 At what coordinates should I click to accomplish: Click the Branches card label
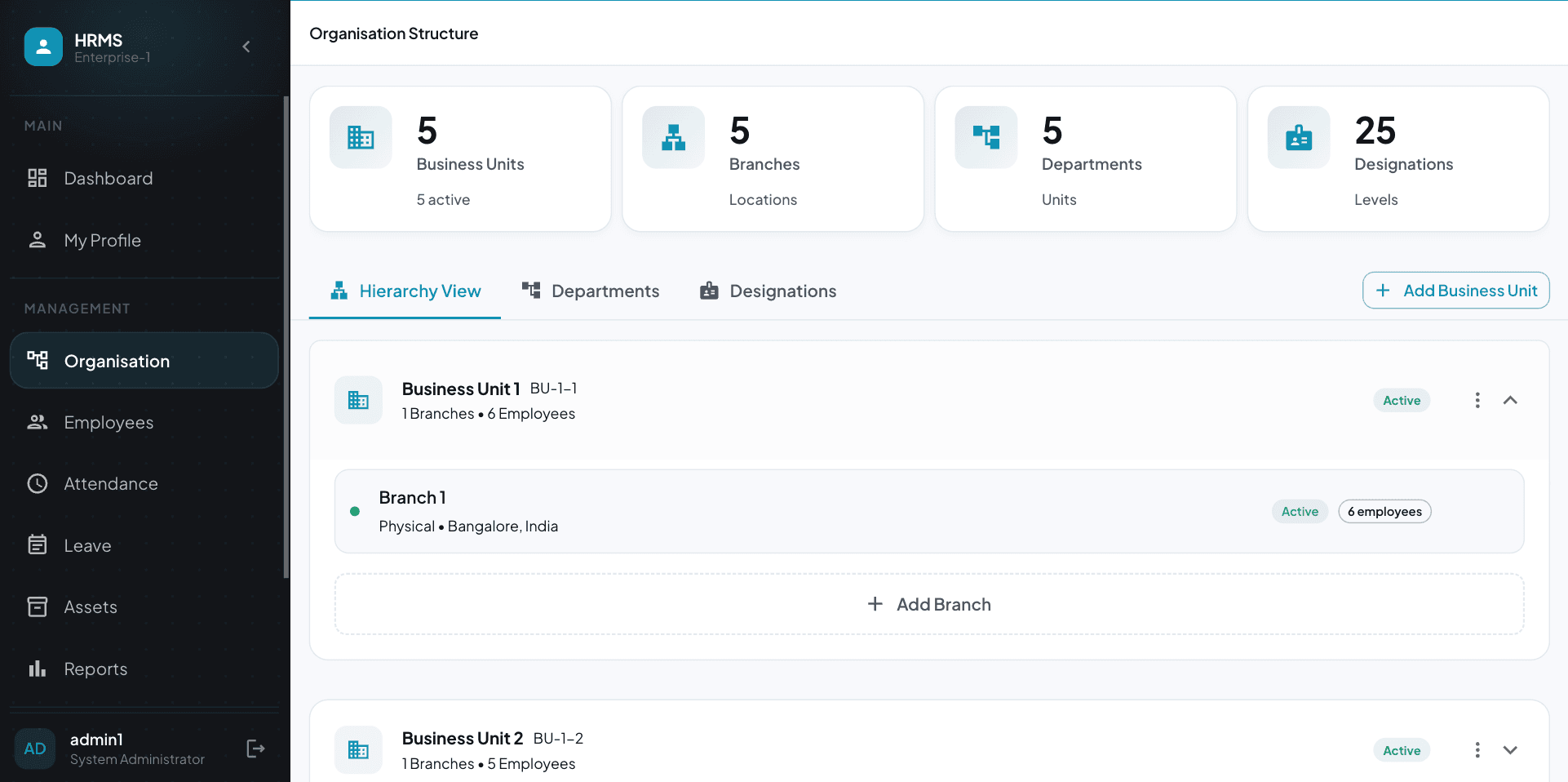coord(764,164)
